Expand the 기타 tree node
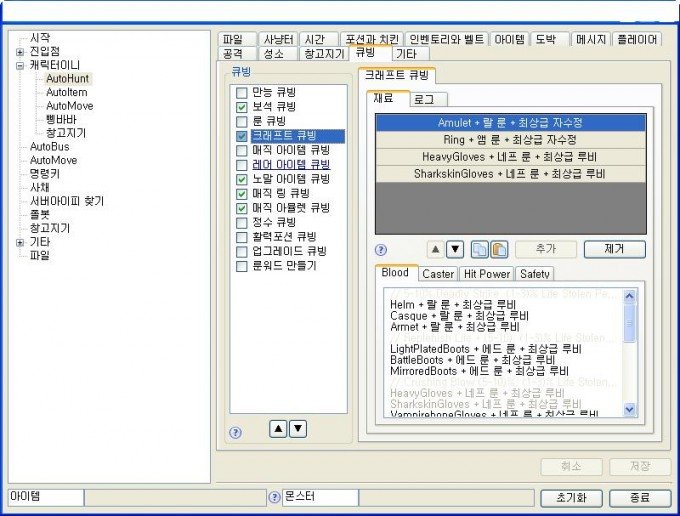Image resolution: width=680 pixels, height=516 pixels. (20, 242)
